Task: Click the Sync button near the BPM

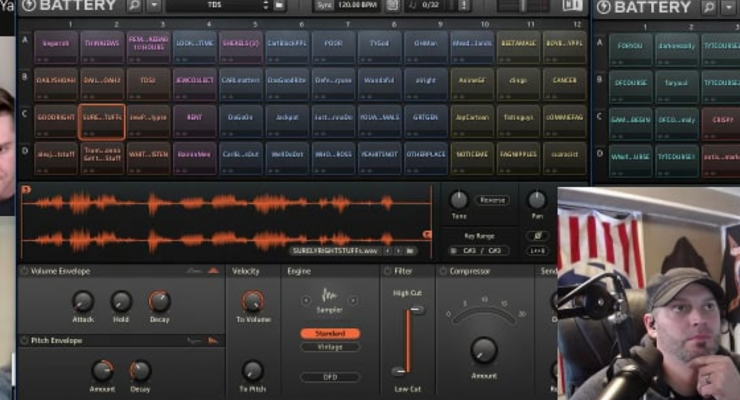Action: click(x=323, y=6)
